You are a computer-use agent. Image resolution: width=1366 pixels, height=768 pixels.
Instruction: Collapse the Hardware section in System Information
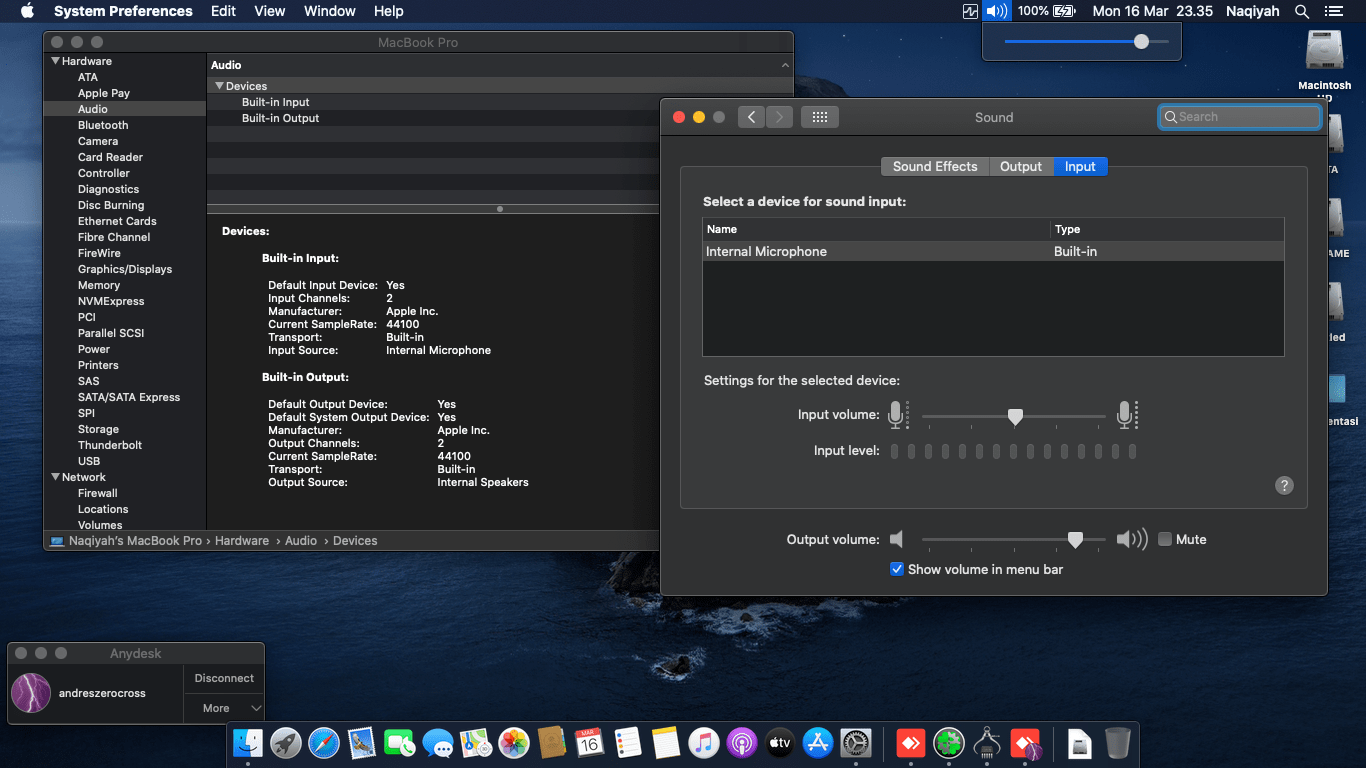(x=55, y=61)
